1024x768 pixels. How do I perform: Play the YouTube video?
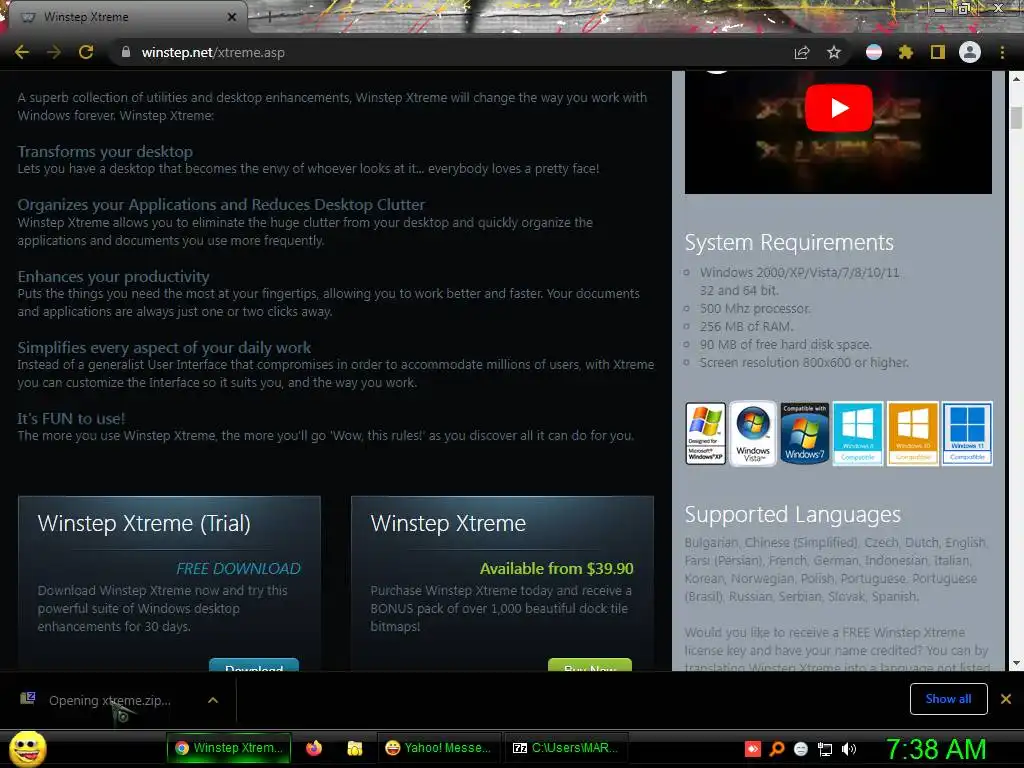(839, 108)
